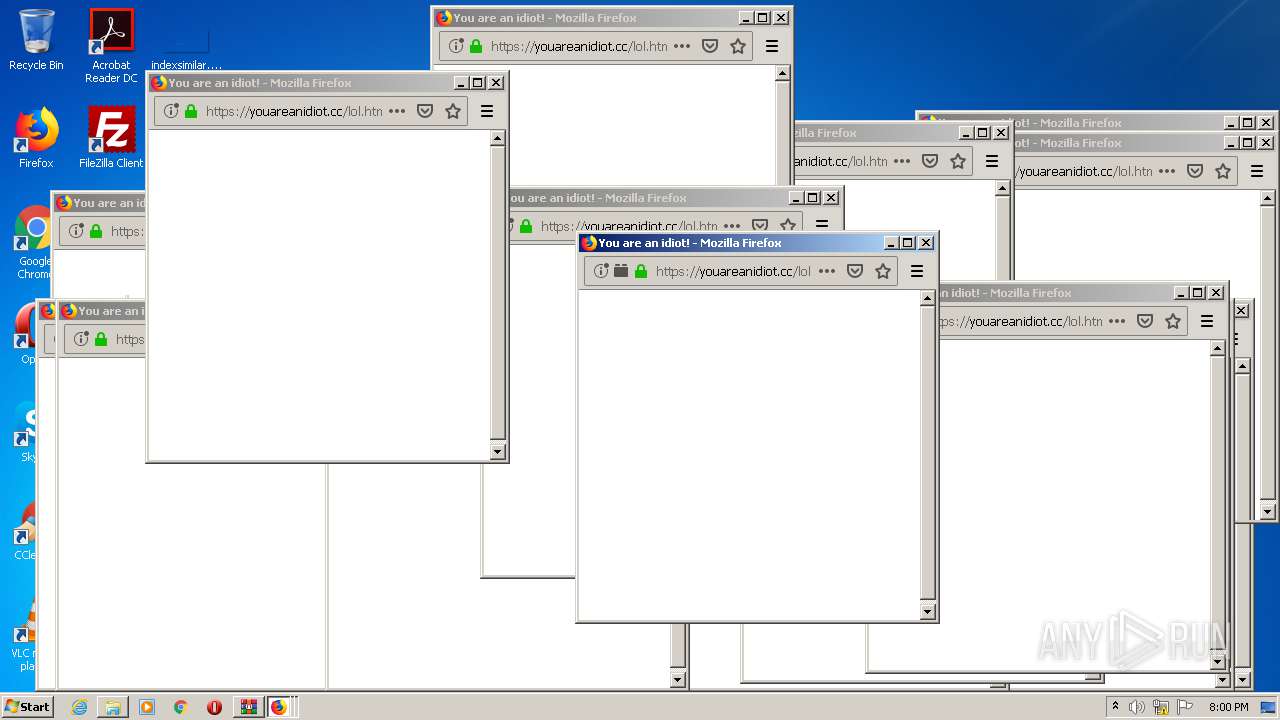Select the FileZilla Client desktop shortcut
1280x720 pixels.
(x=111, y=138)
